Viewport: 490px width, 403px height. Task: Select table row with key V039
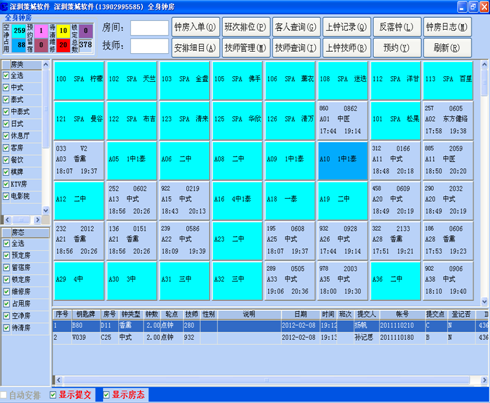[270, 338]
